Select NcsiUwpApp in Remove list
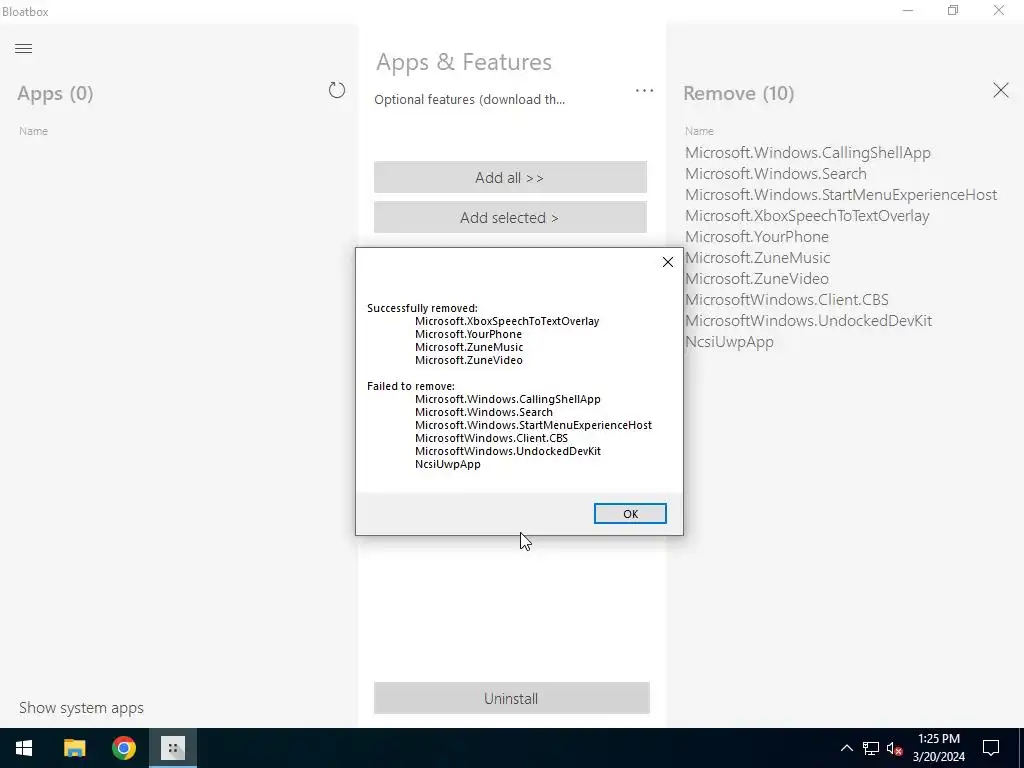The width and height of the screenshot is (1024, 768). click(x=729, y=342)
